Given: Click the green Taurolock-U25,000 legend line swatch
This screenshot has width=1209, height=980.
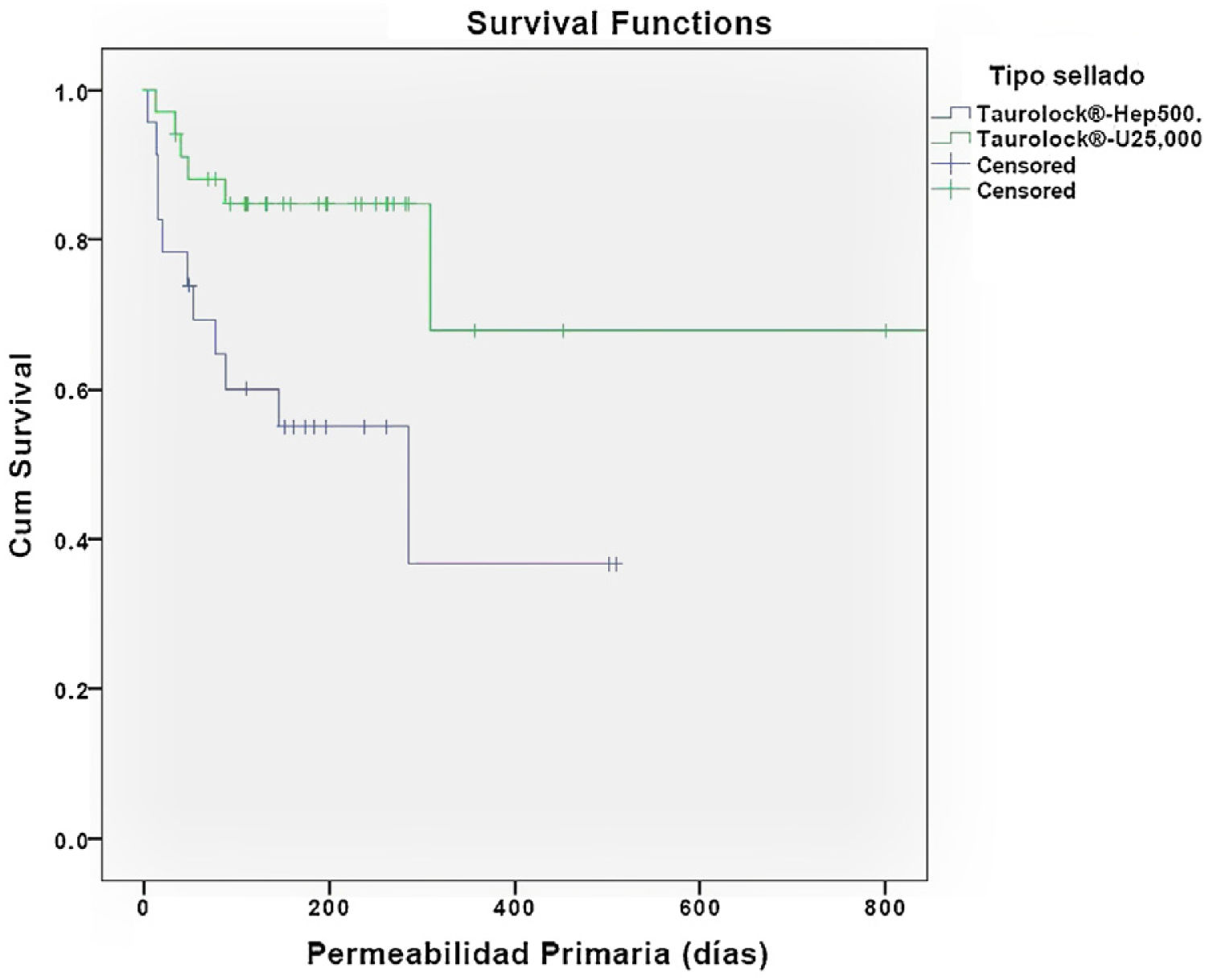Looking at the screenshot, I should [951, 138].
